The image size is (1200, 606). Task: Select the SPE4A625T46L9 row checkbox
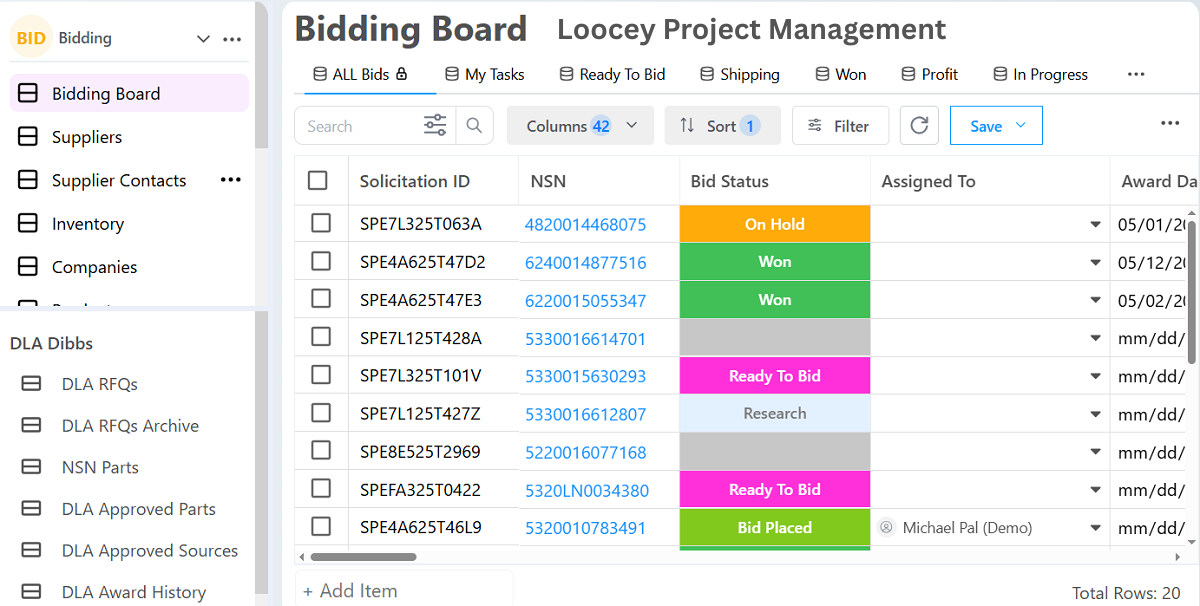click(x=321, y=527)
